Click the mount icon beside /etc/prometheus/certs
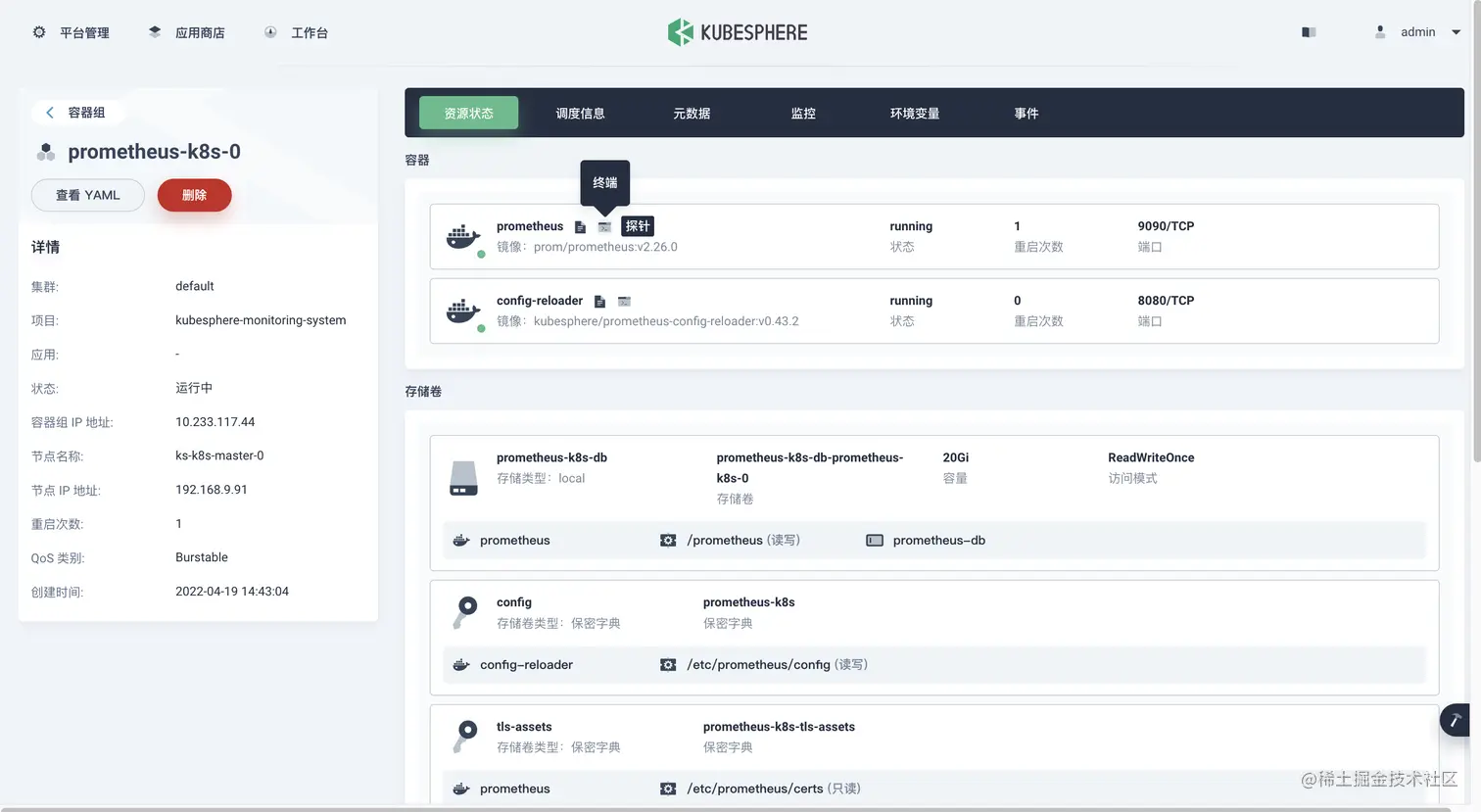The image size is (1481, 812). click(x=668, y=788)
